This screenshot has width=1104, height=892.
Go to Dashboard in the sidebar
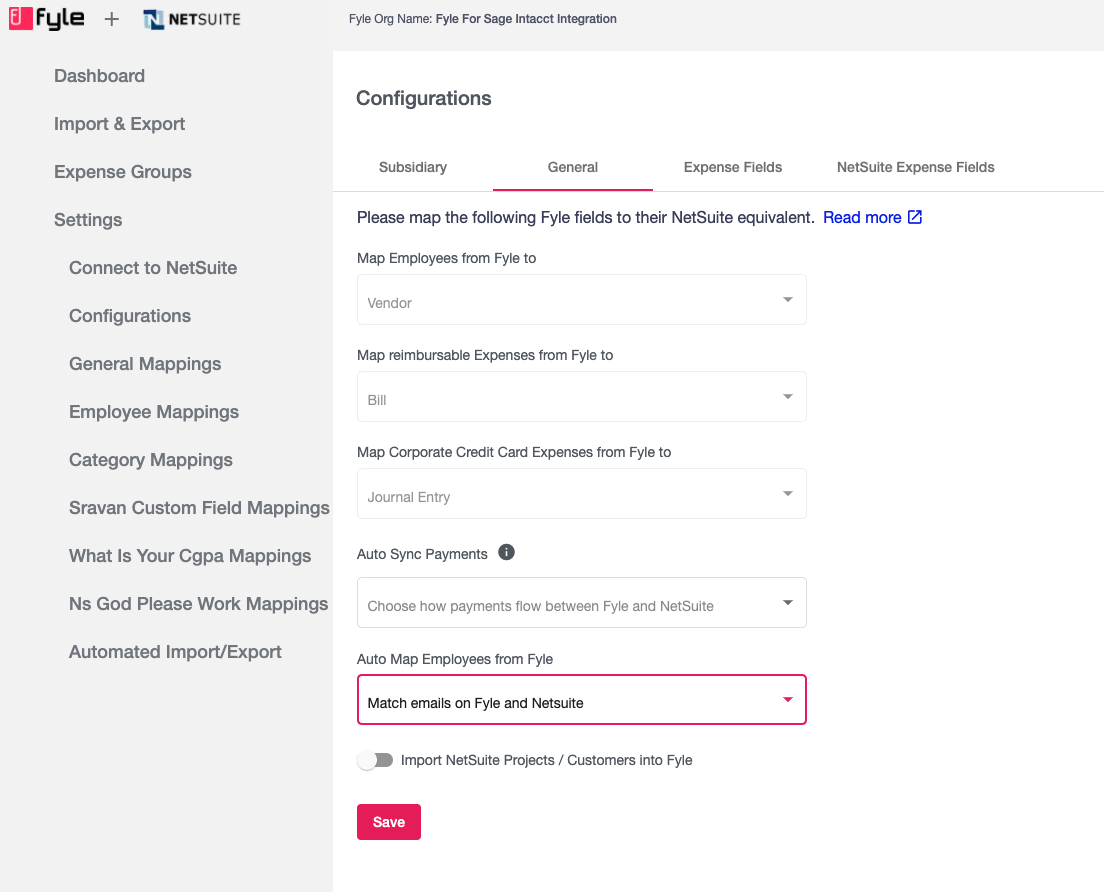click(99, 75)
